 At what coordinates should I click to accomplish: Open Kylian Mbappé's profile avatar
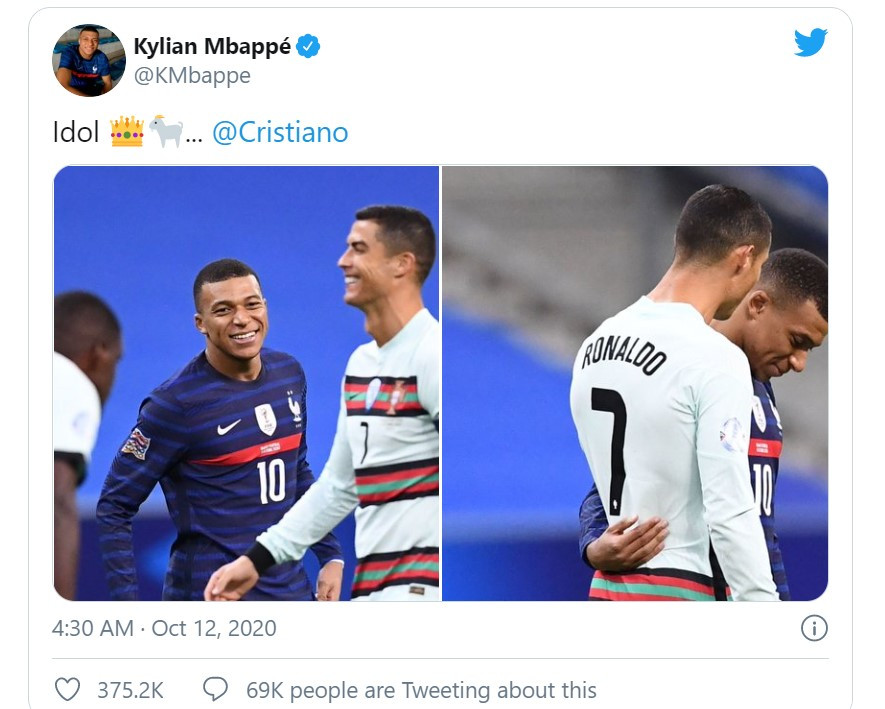click(88, 60)
